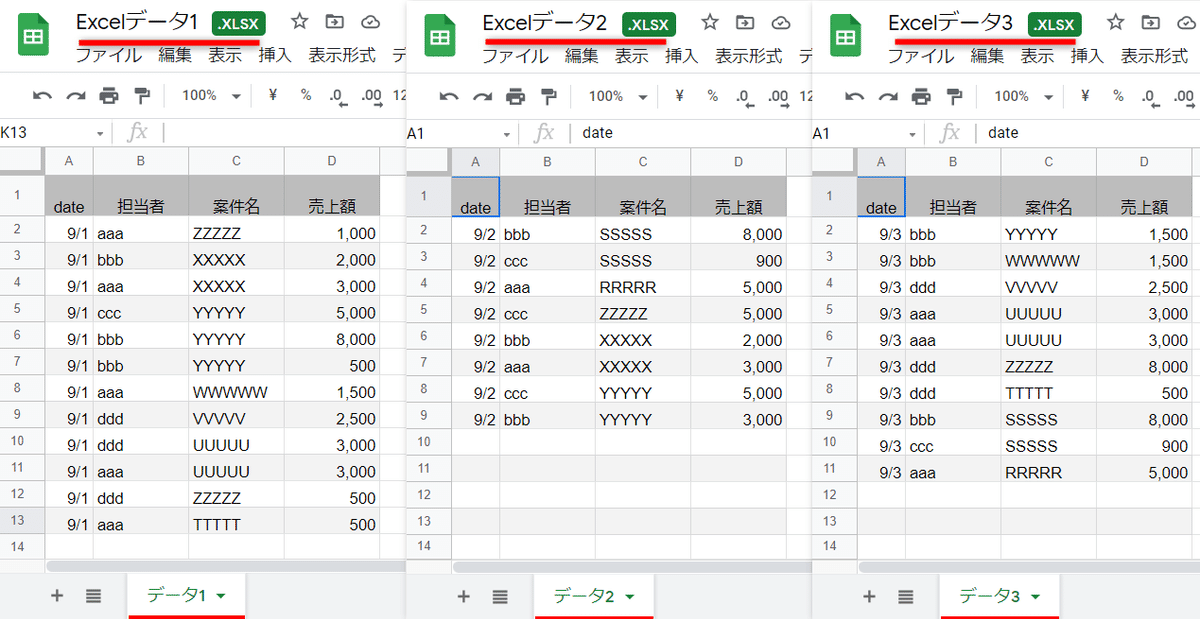Open 挿入 menu in Excelデータ1

pos(275,56)
